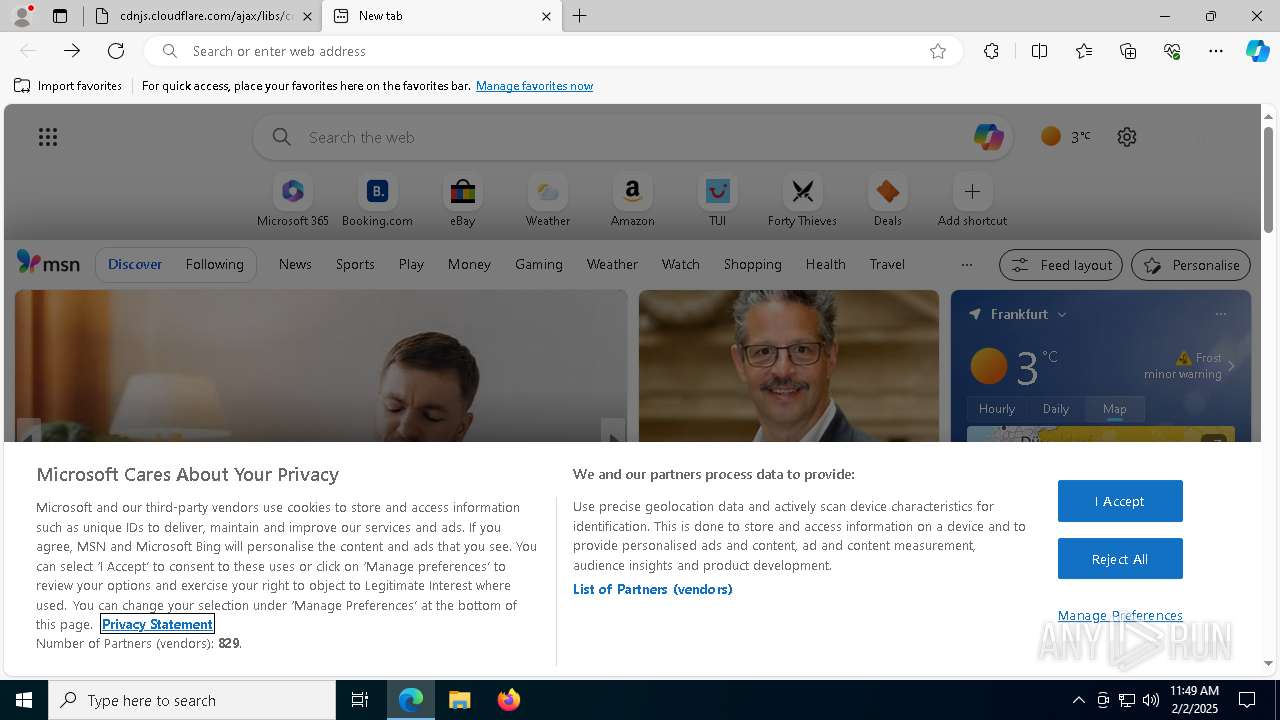Open the app launcher grid icon
Screen dimensions: 1280x720
point(48,137)
